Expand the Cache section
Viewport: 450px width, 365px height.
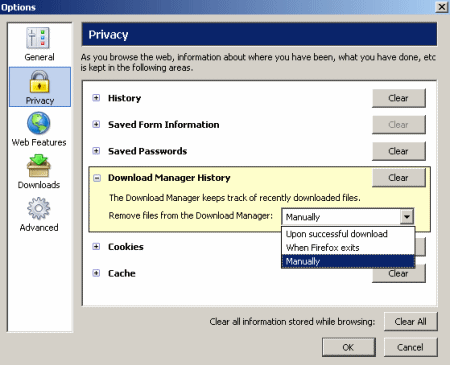click(96, 273)
